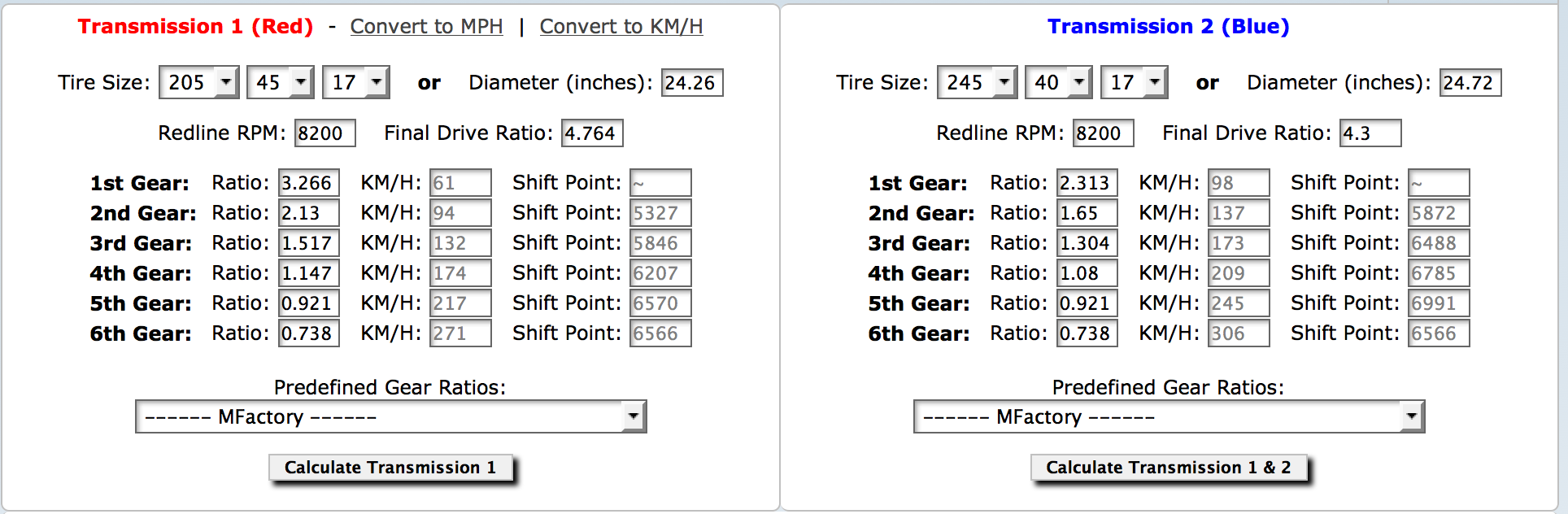The width and height of the screenshot is (1568, 514).
Task: Click Transmission 1 1st gear shift point field
Action: (660, 183)
